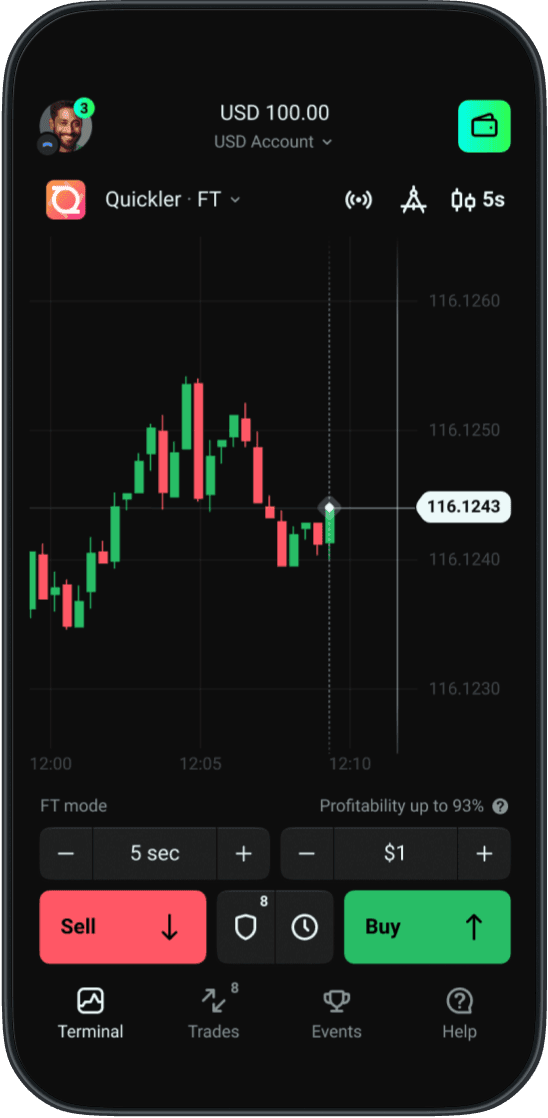Go to the Help tab
This screenshot has height=1118, width=548.
pos(460,1013)
